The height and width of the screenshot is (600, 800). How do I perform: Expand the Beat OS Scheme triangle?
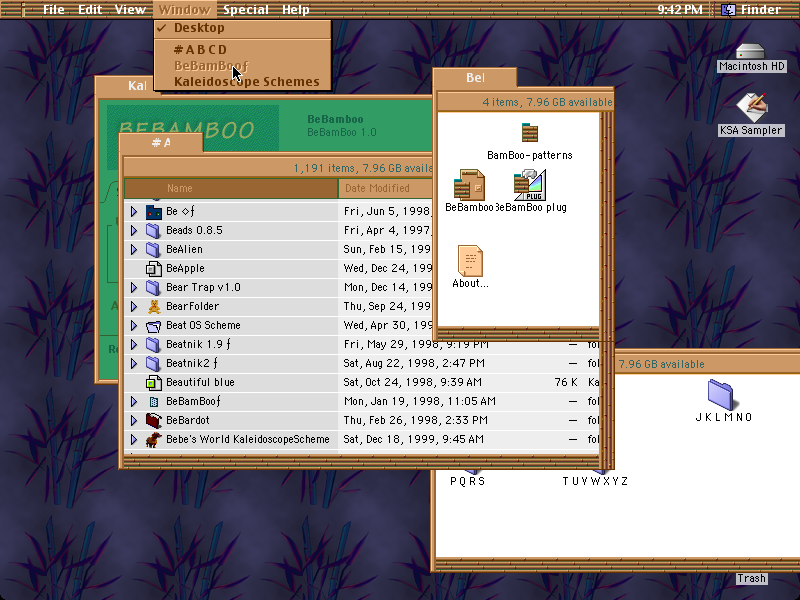click(x=134, y=326)
